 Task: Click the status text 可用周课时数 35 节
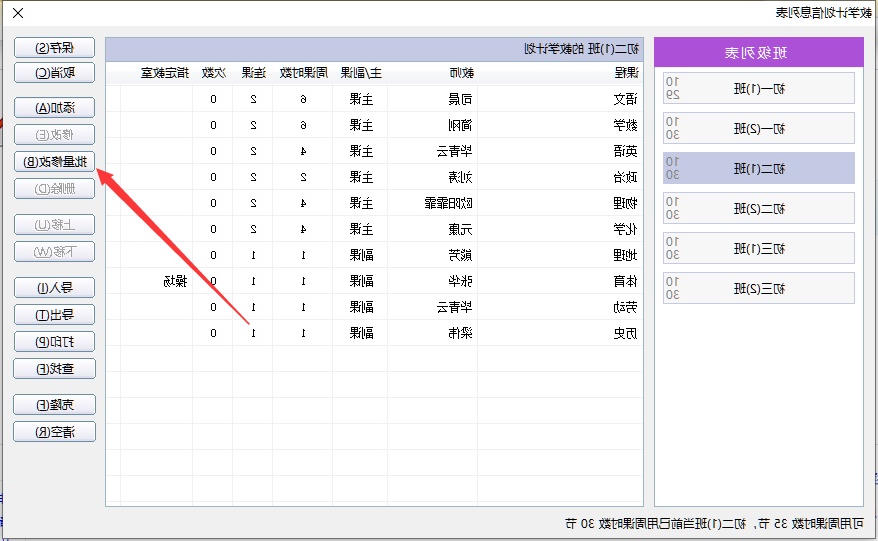tap(811, 524)
